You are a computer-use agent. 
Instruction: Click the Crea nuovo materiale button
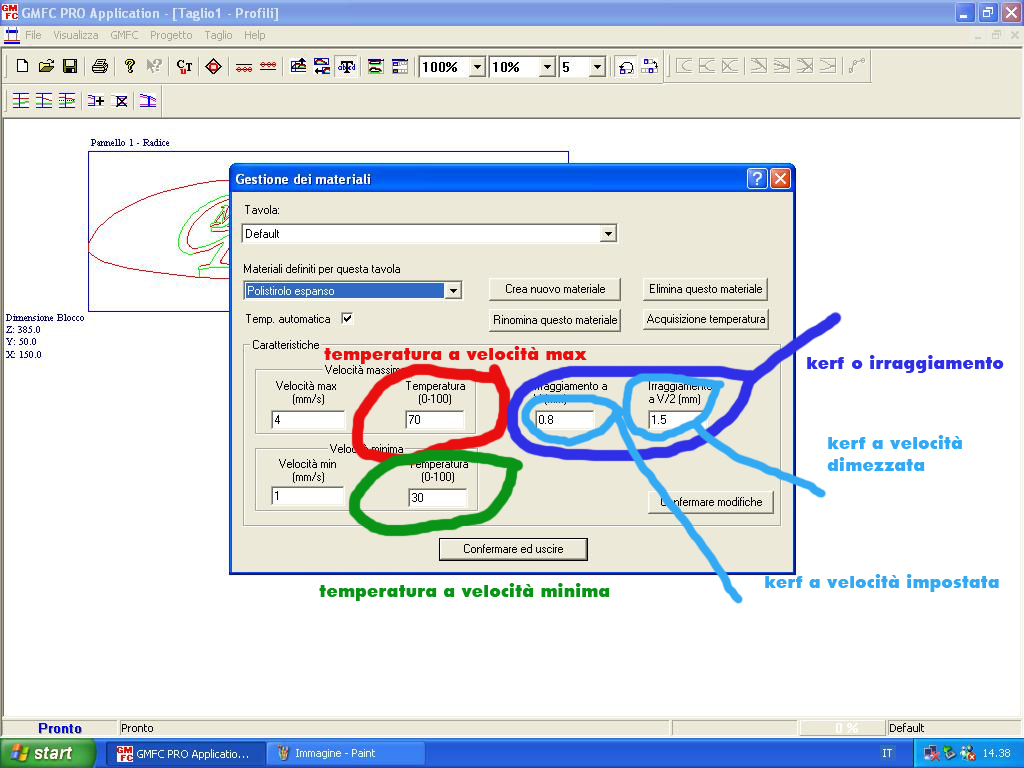[x=555, y=289]
